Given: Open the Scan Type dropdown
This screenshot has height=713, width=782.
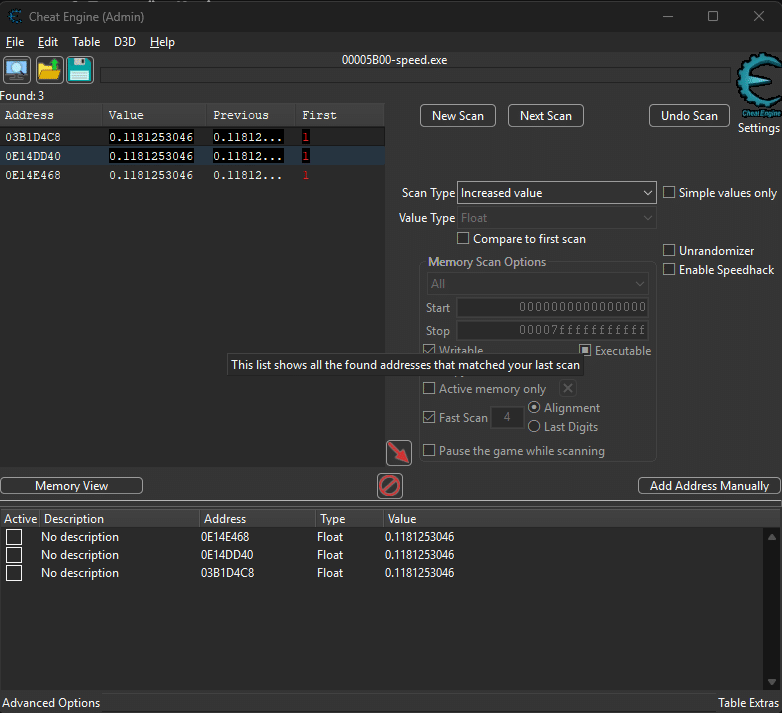Looking at the screenshot, I should pyautogui.click(x=556, y=193).
